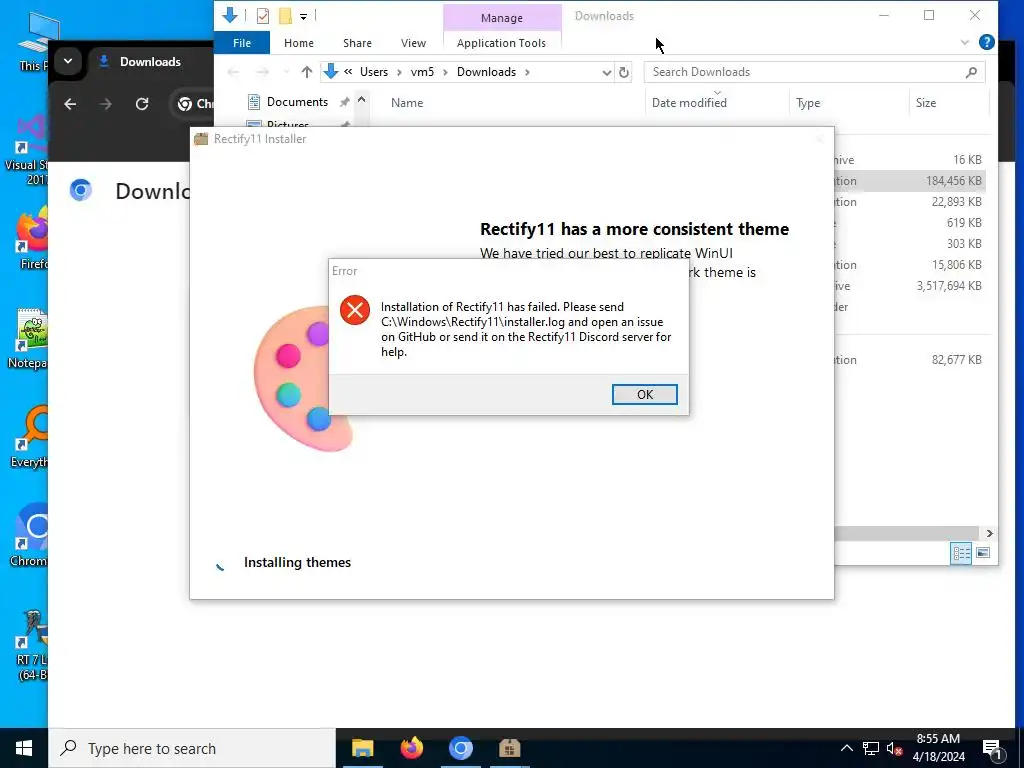The width and height of the screenshot is (1024, 768).
Task: Open the Rectify11 installer taskbar icon
Action: (509, 748)
